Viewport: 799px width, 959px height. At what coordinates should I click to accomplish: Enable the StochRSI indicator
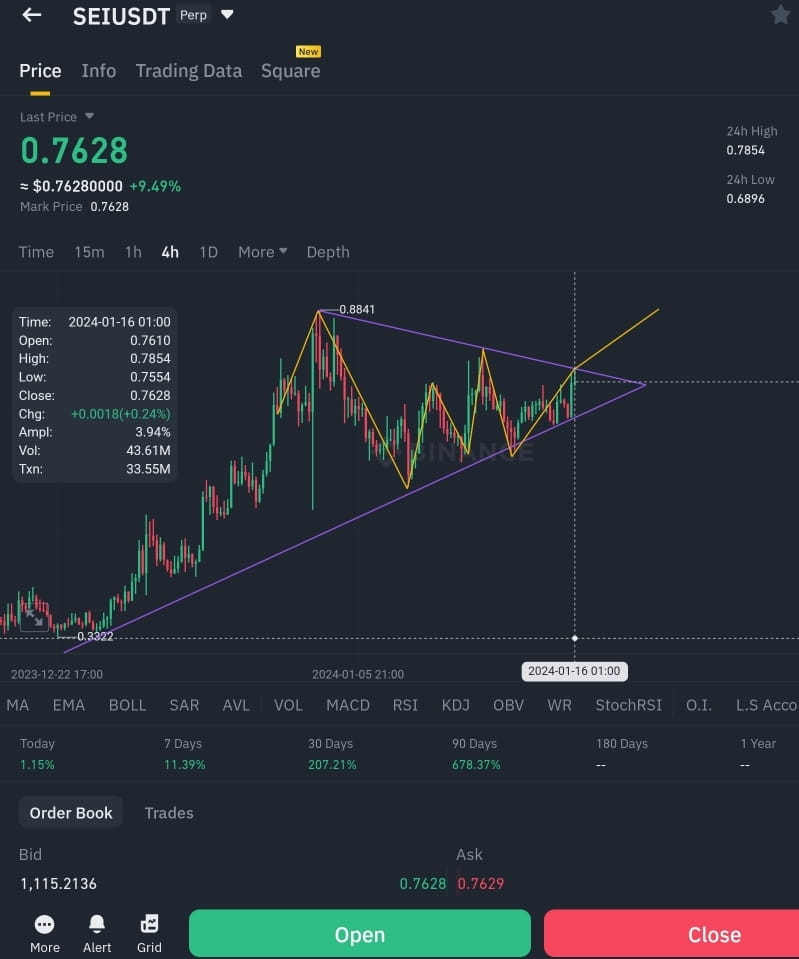point(628,705)
